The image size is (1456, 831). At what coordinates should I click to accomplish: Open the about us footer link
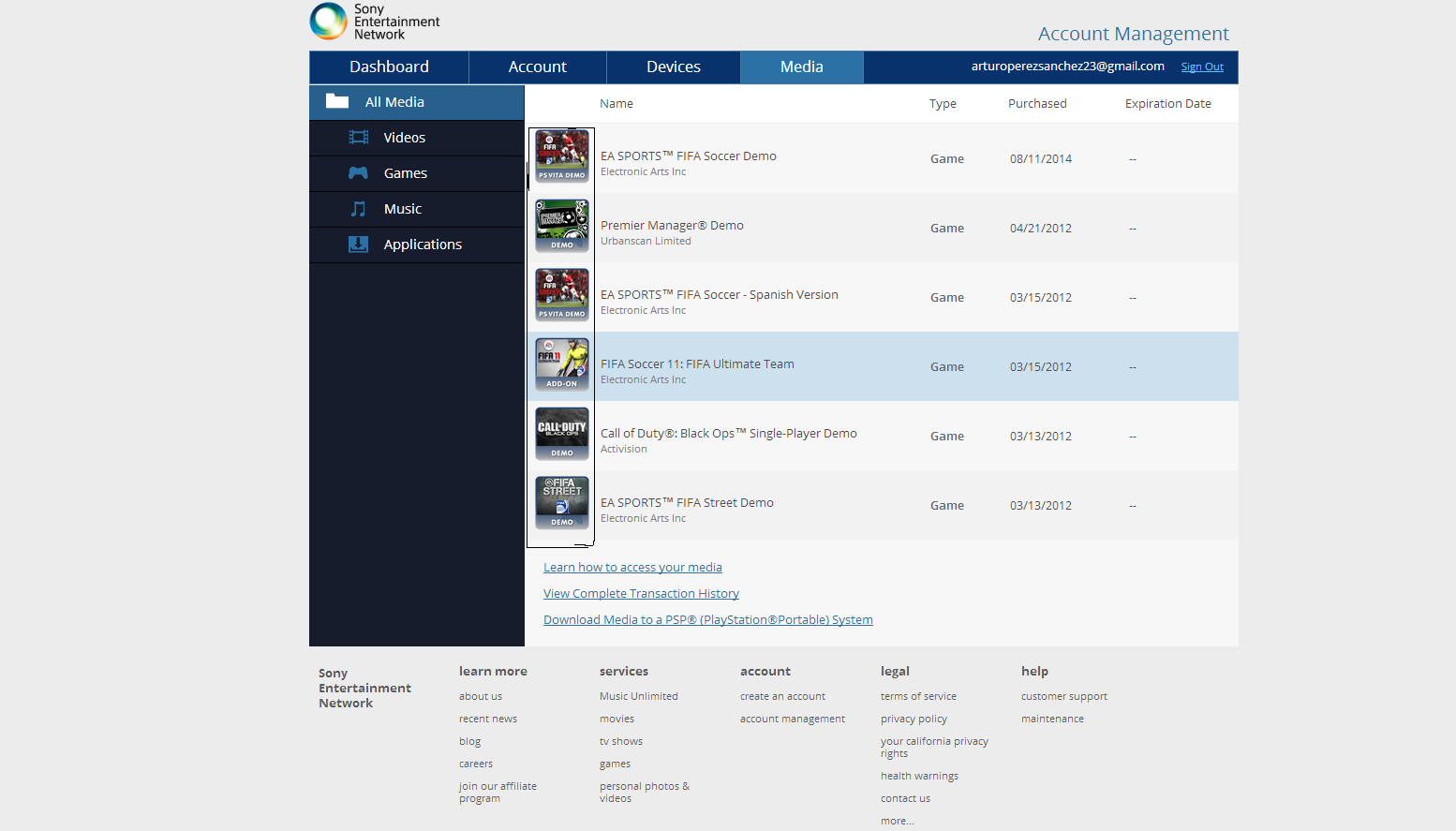point(481,696)
